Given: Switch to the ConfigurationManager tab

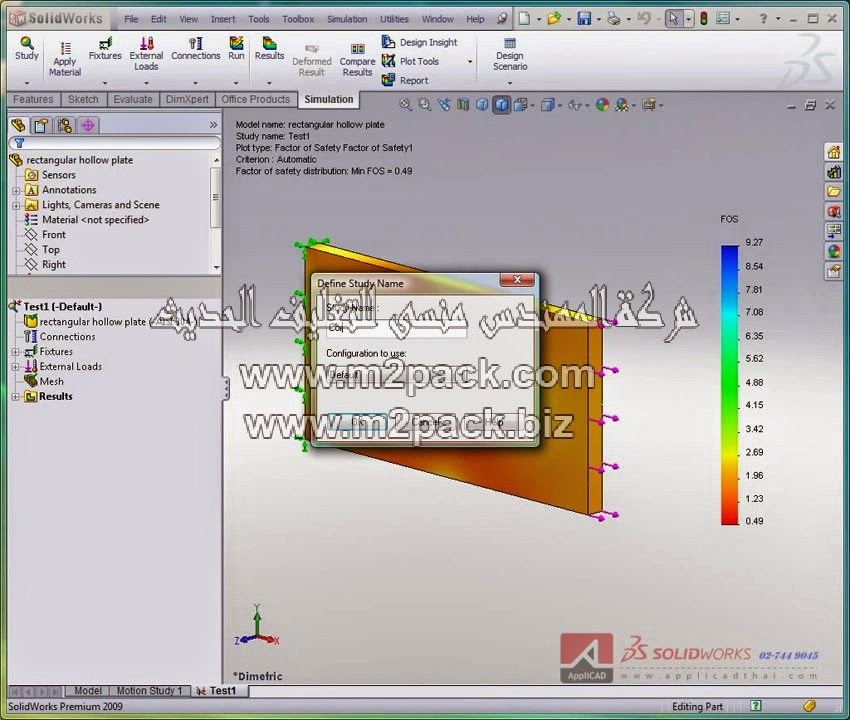Looking at the screenshot, I should 65,125.
